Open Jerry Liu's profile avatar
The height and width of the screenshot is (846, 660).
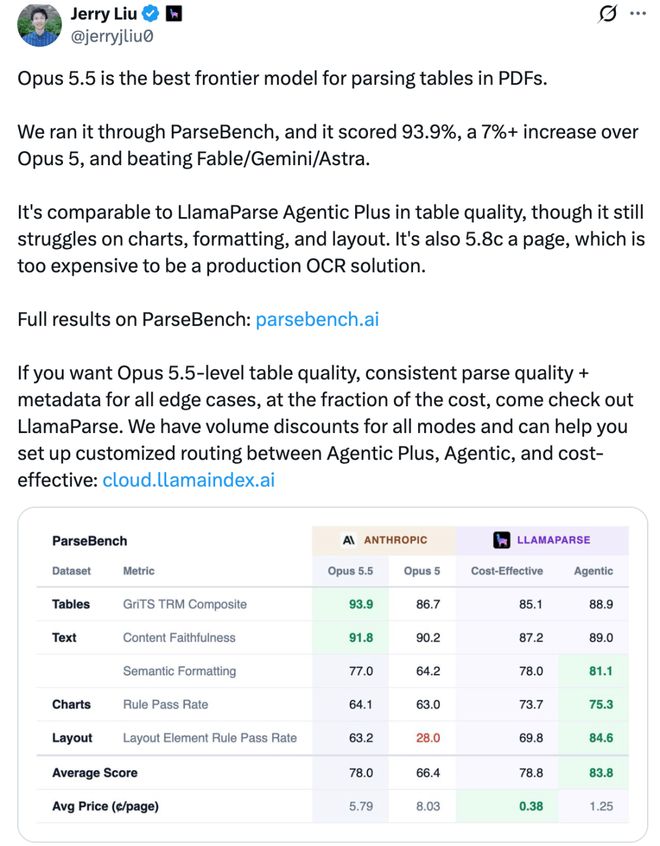tap(39, 24)
